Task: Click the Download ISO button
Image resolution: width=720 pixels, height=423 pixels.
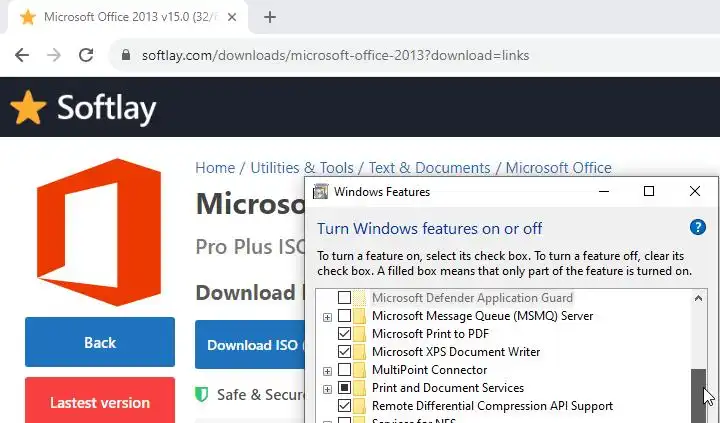Action: 250,345
